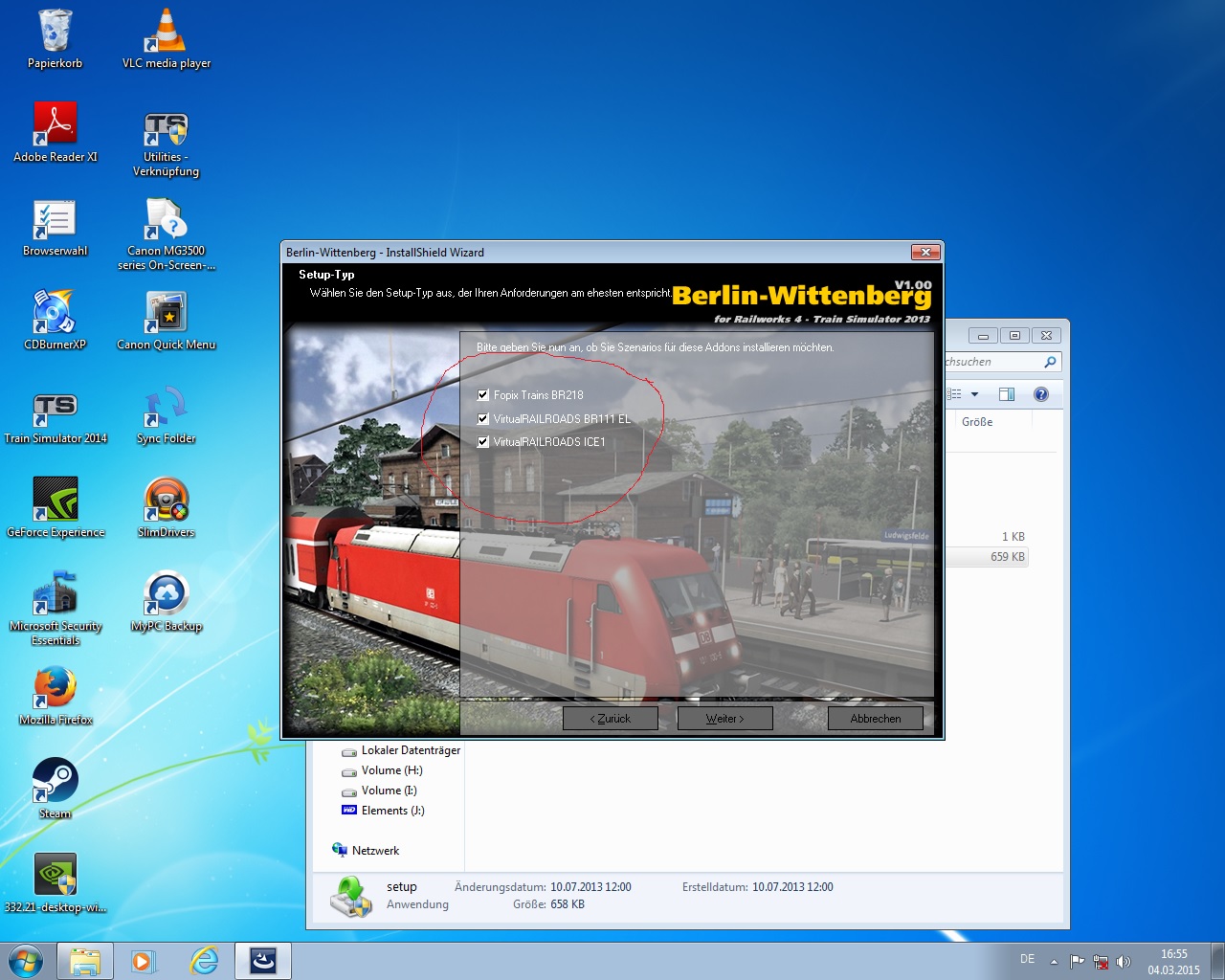Minimize the Explorer window behind the wizard

point(983,336)
